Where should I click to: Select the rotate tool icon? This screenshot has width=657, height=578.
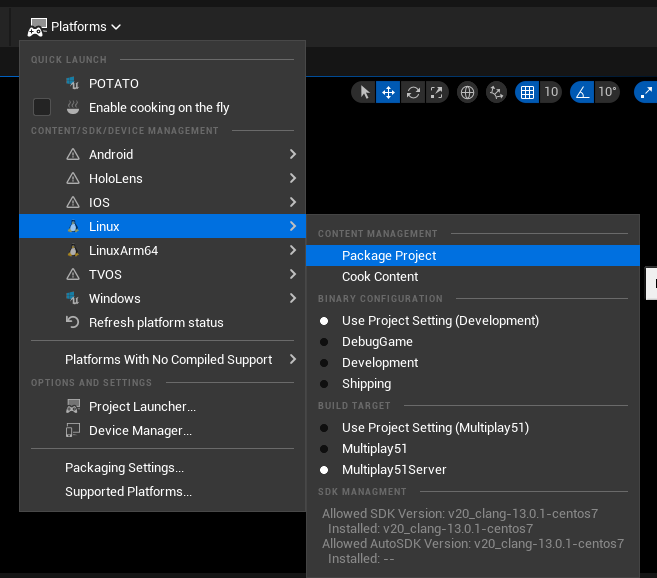pyautogui.click(x=412, y=93)
